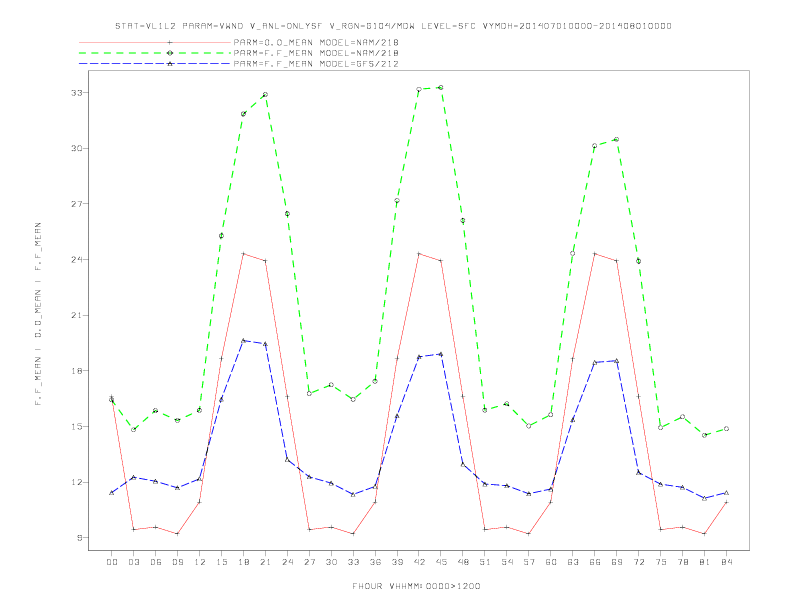Click green NAM circle point at hour 84
This screenshot has width=792, height=612.
coord(726,429)
